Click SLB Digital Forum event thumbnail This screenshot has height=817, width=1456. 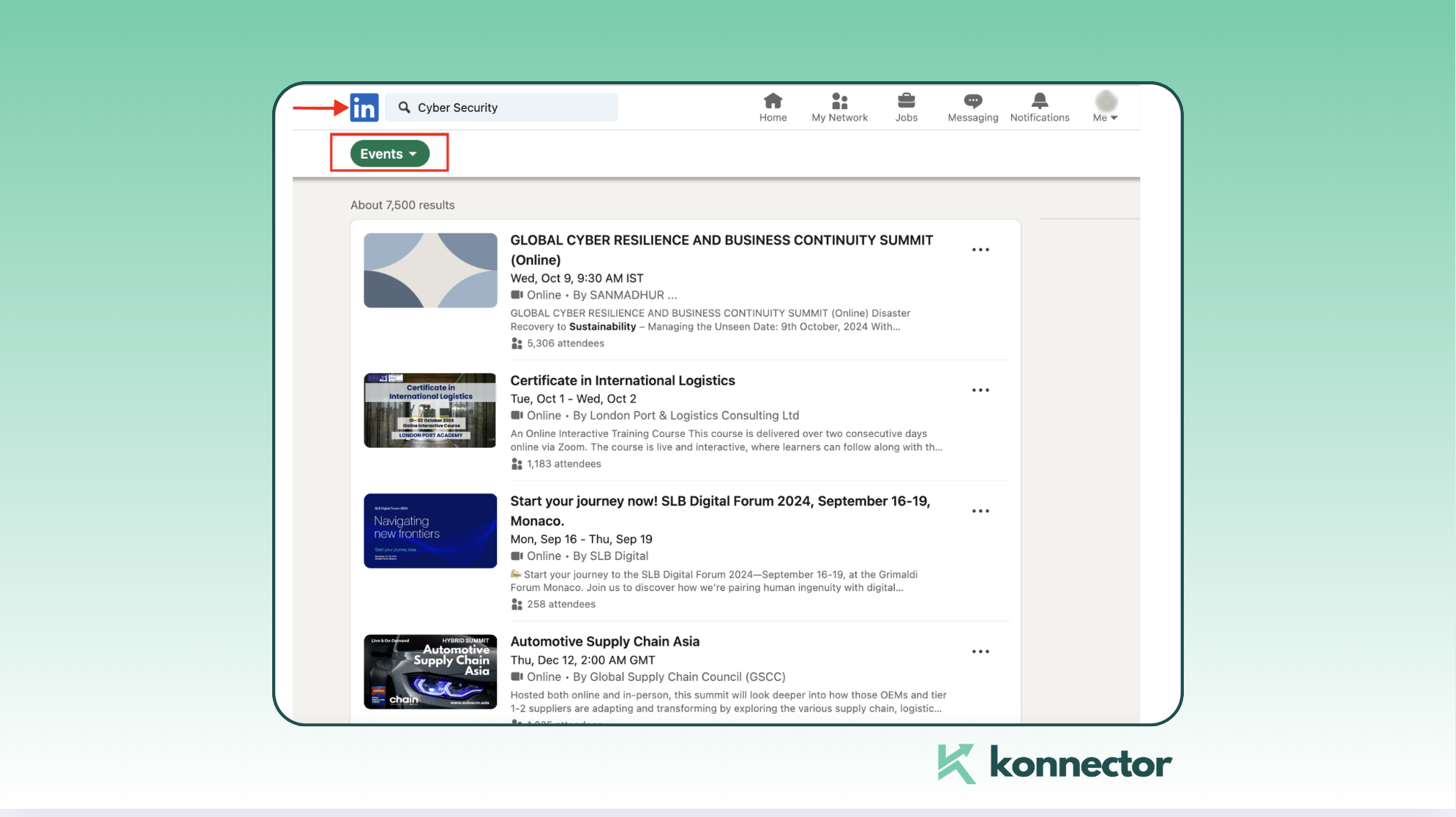[x=429, y=530]
